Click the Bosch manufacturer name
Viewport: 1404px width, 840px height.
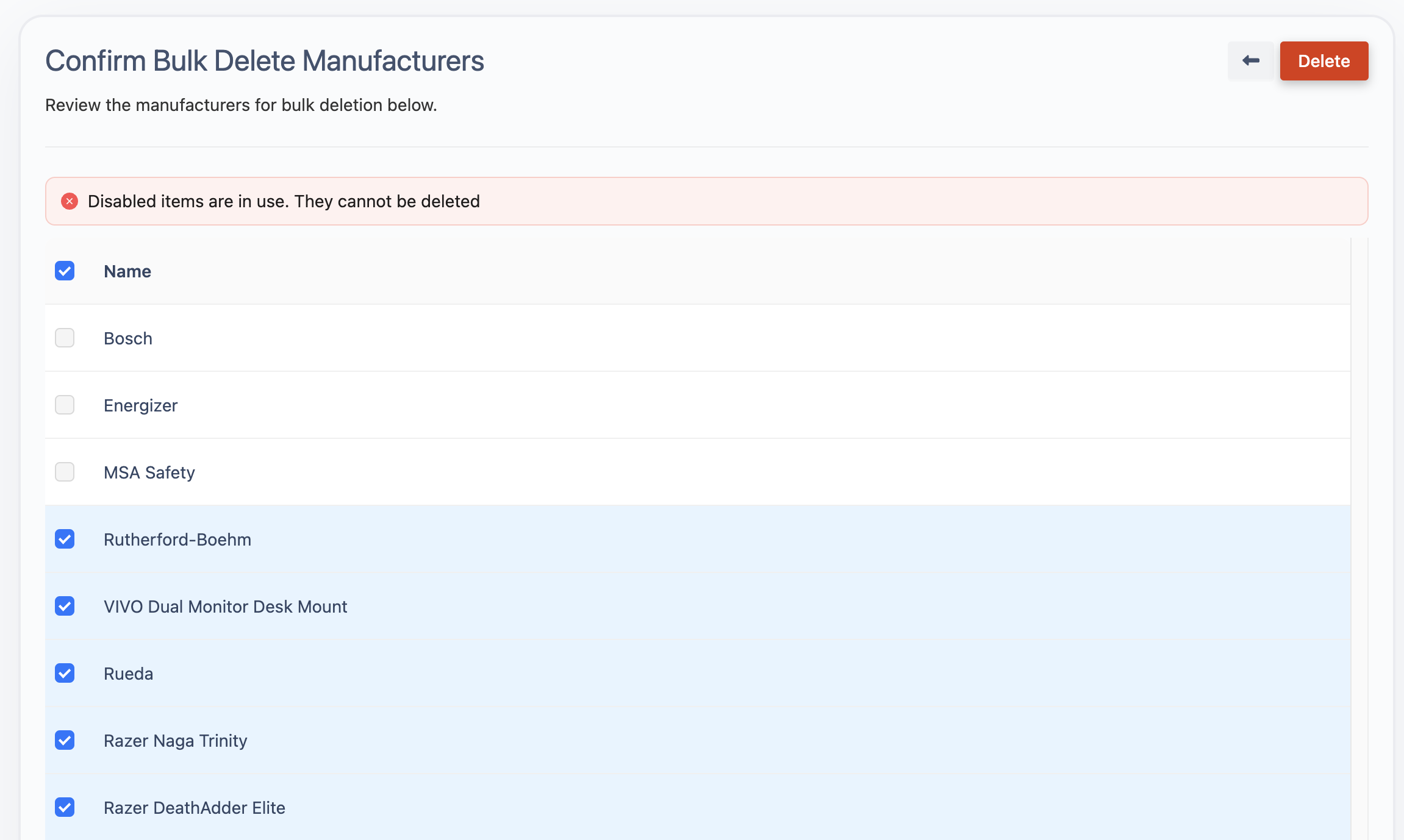pyautogui.click(x=128, y=338)
